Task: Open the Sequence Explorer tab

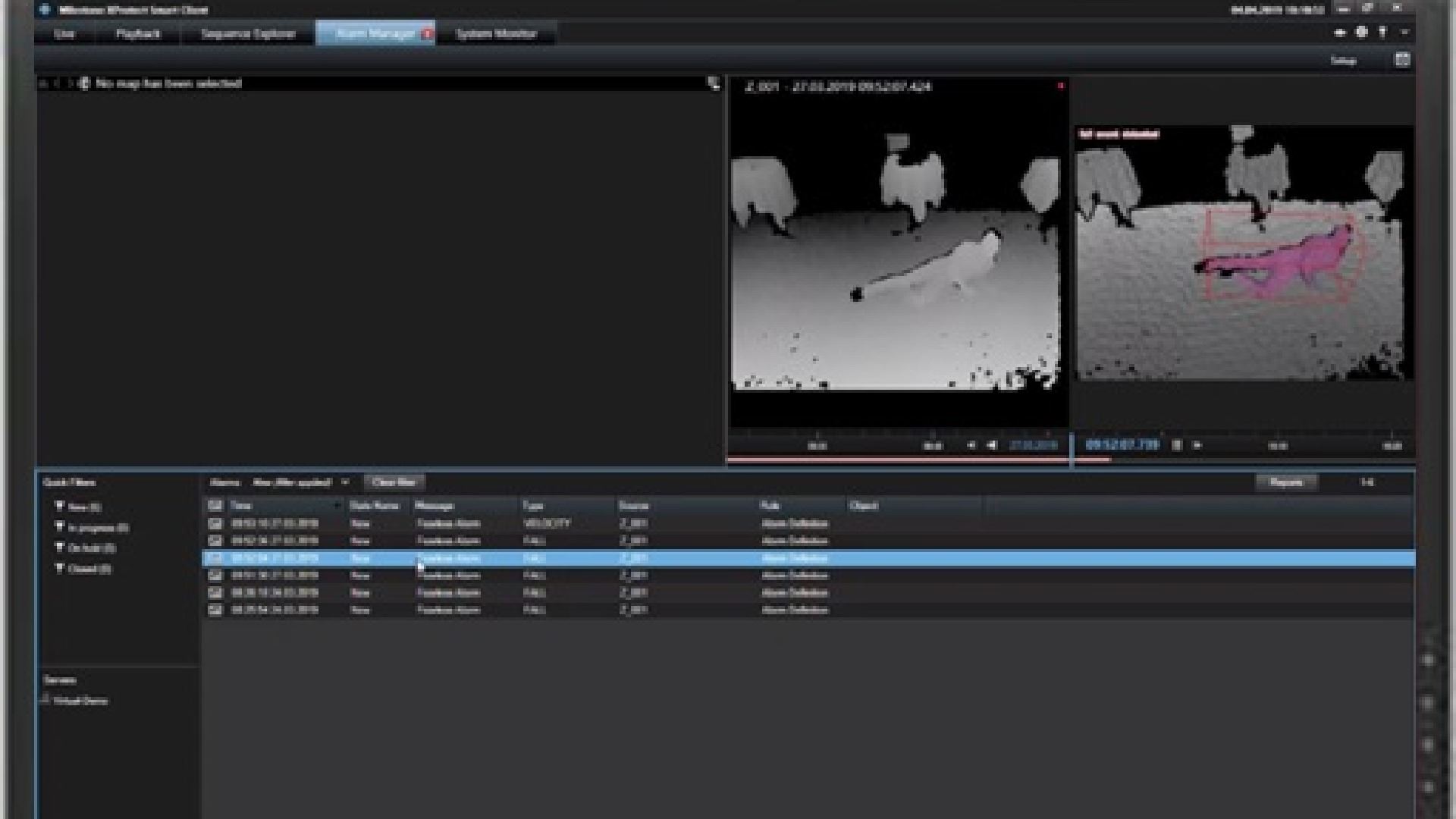Action: point(248,34)
